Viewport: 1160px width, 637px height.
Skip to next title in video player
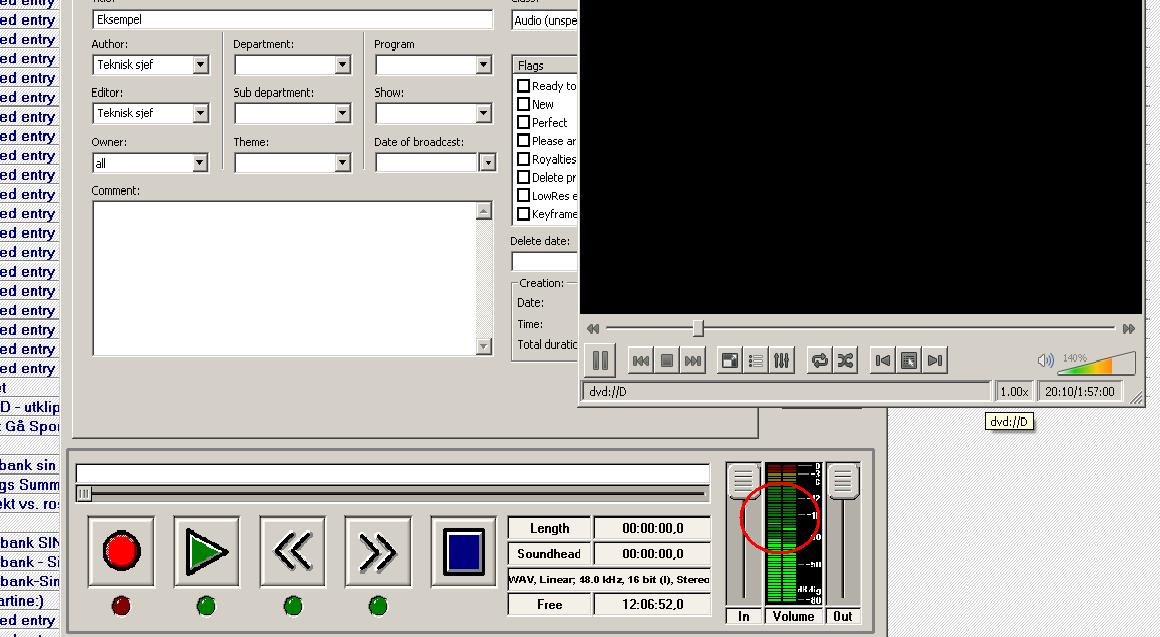[692, 360]
